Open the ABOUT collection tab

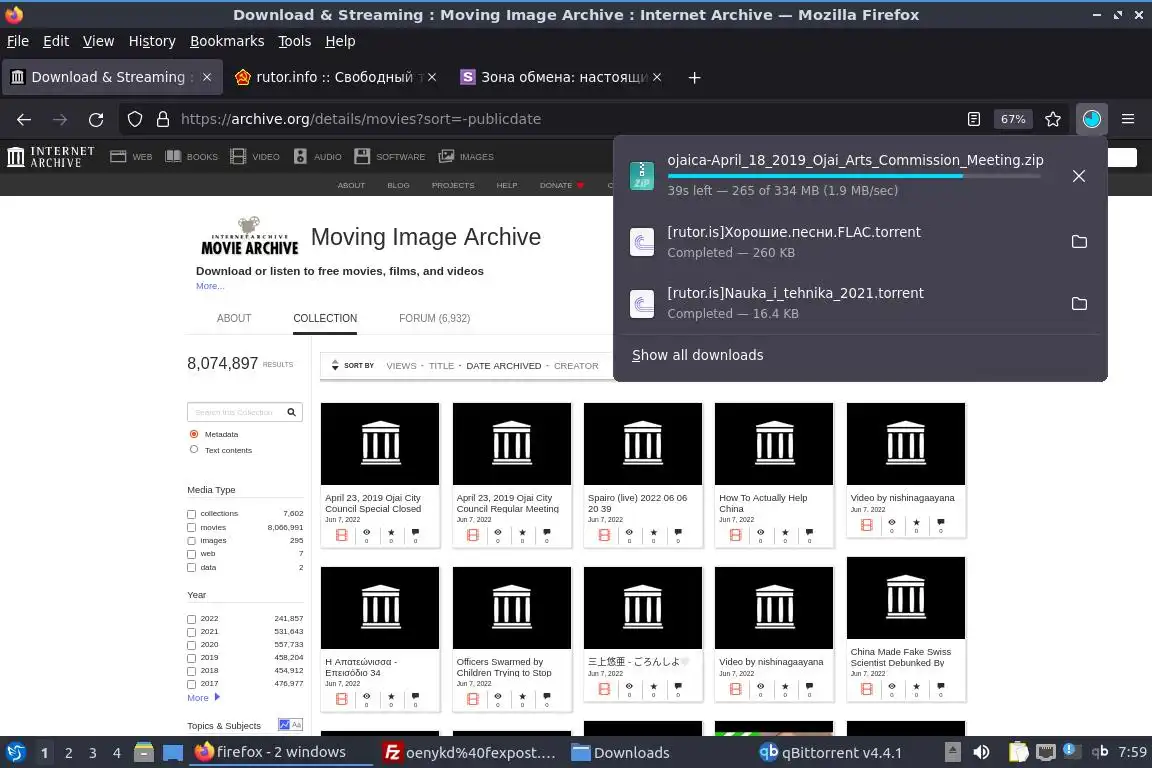click(x=234, y=318)
